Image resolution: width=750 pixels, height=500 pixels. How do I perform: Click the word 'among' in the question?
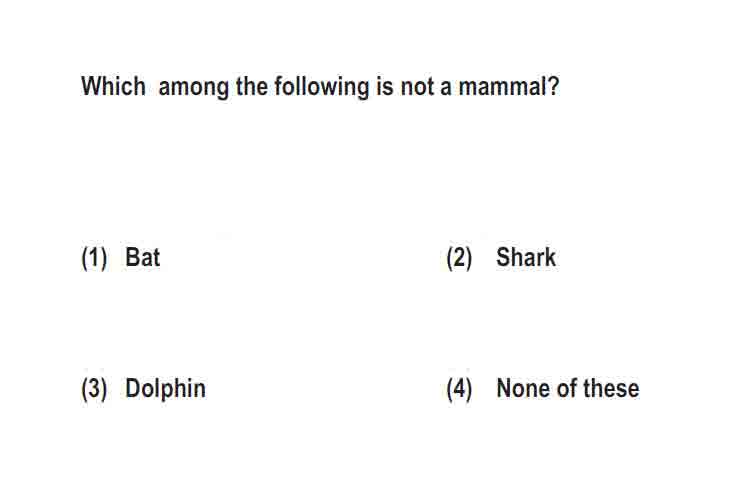193,89
